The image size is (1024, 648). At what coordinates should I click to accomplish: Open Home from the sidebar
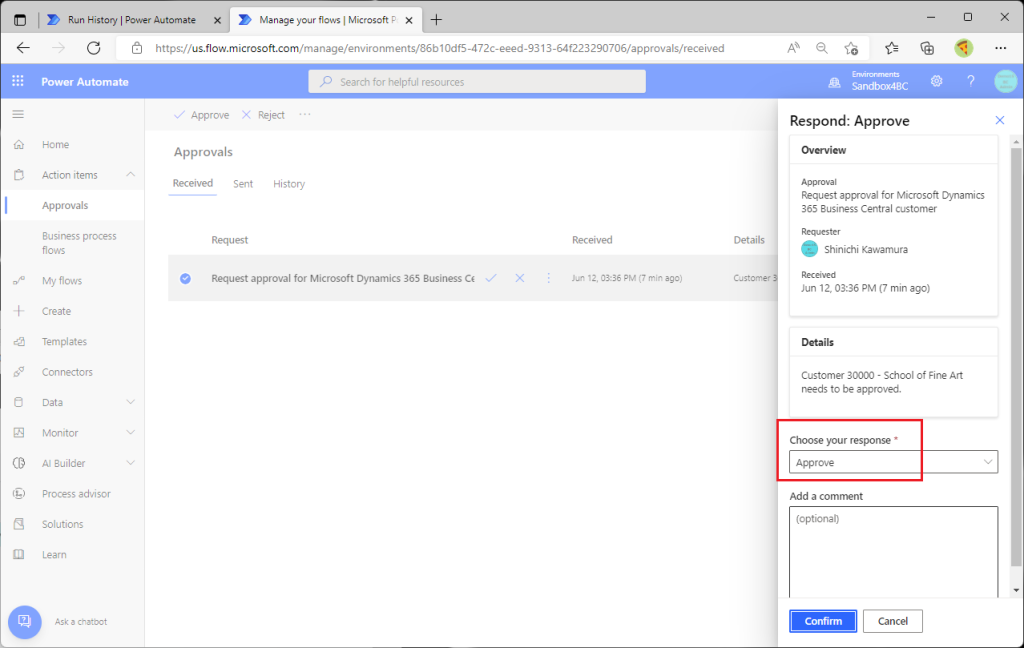56,144
